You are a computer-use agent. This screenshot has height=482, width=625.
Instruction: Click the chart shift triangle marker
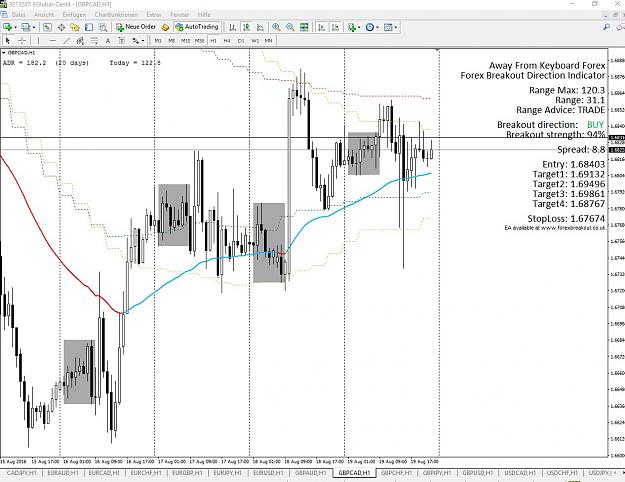click(438, 50)
